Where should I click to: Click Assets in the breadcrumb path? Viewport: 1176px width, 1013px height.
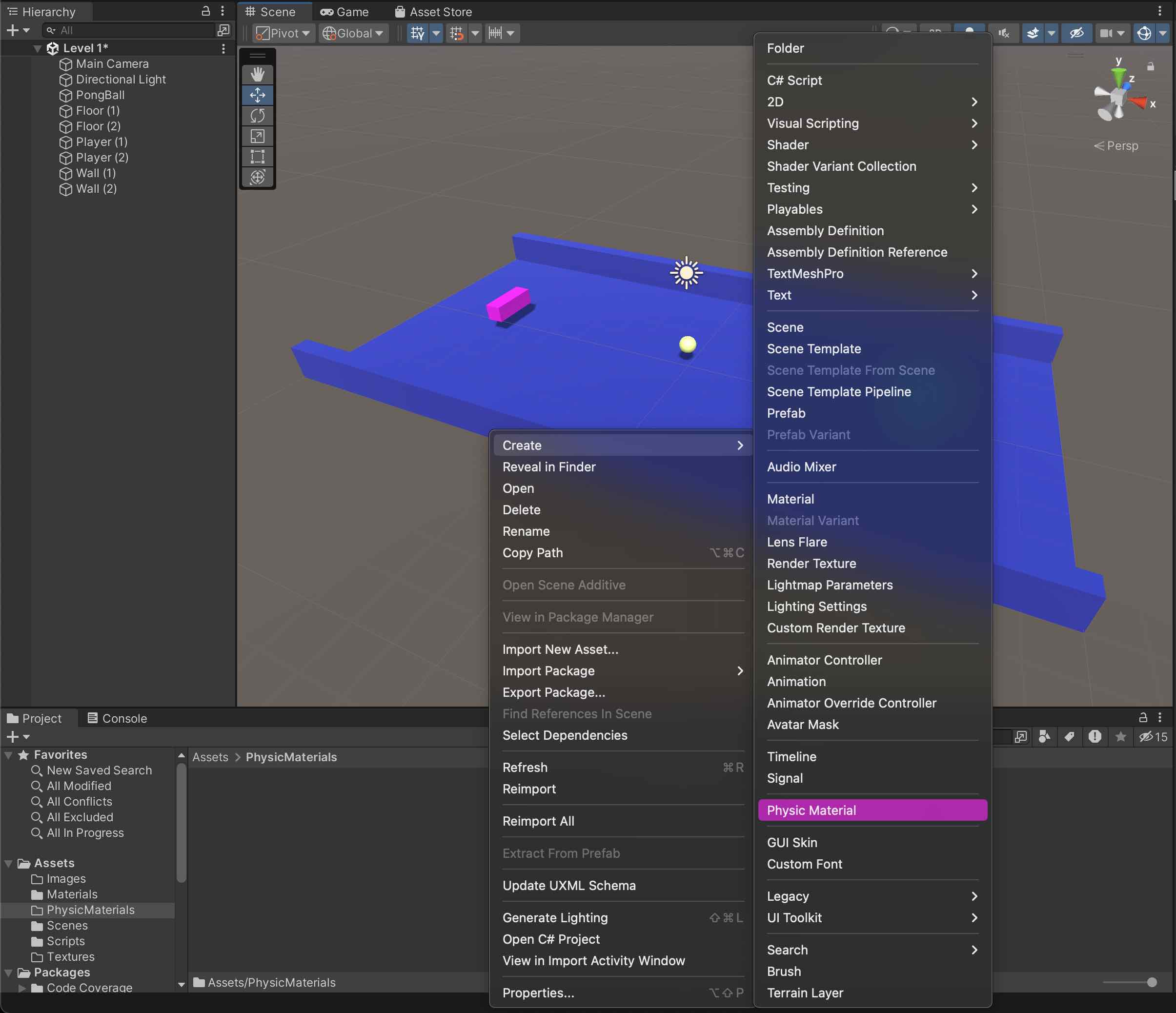[x=210, y=757]
